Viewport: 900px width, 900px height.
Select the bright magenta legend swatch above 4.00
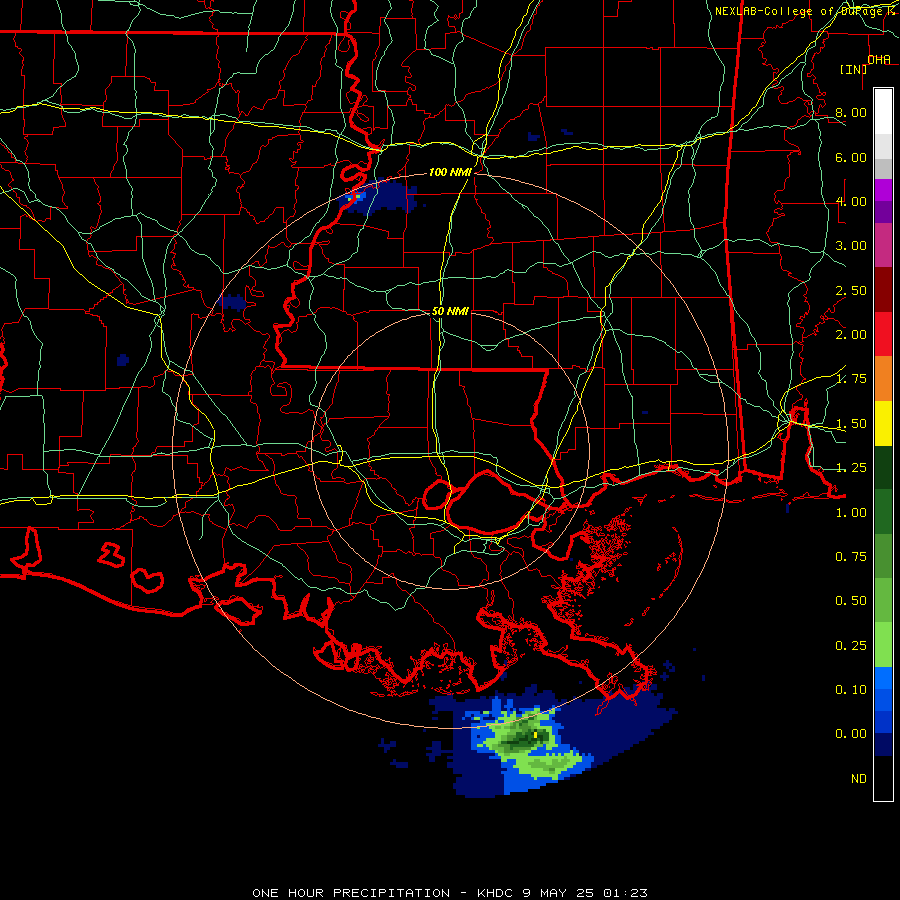(x=883, y=190)
